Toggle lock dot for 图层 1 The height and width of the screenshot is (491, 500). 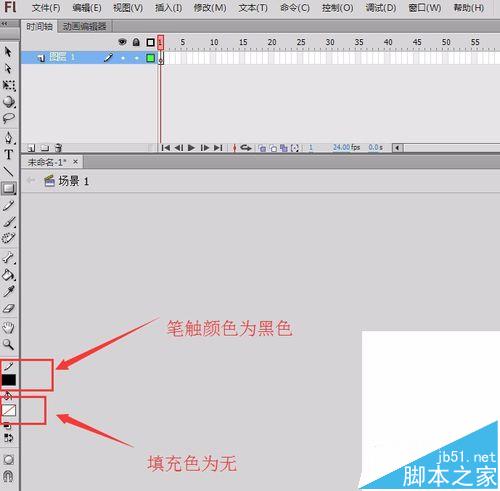[x=136, y=58]
